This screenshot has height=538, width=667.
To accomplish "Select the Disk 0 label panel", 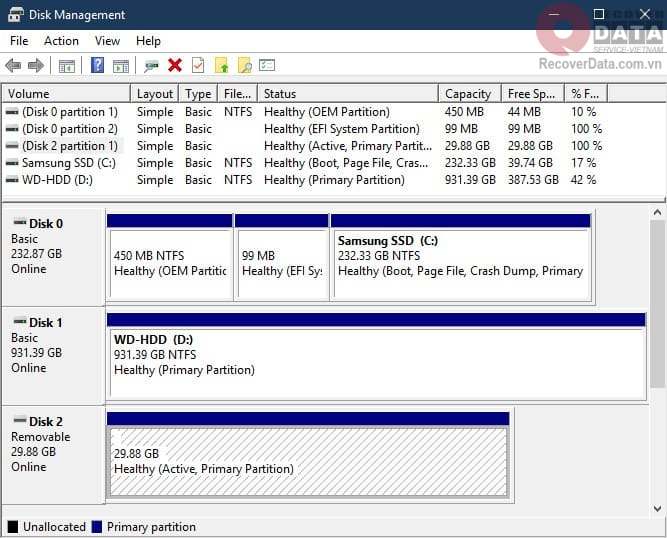I will [54, 257].
